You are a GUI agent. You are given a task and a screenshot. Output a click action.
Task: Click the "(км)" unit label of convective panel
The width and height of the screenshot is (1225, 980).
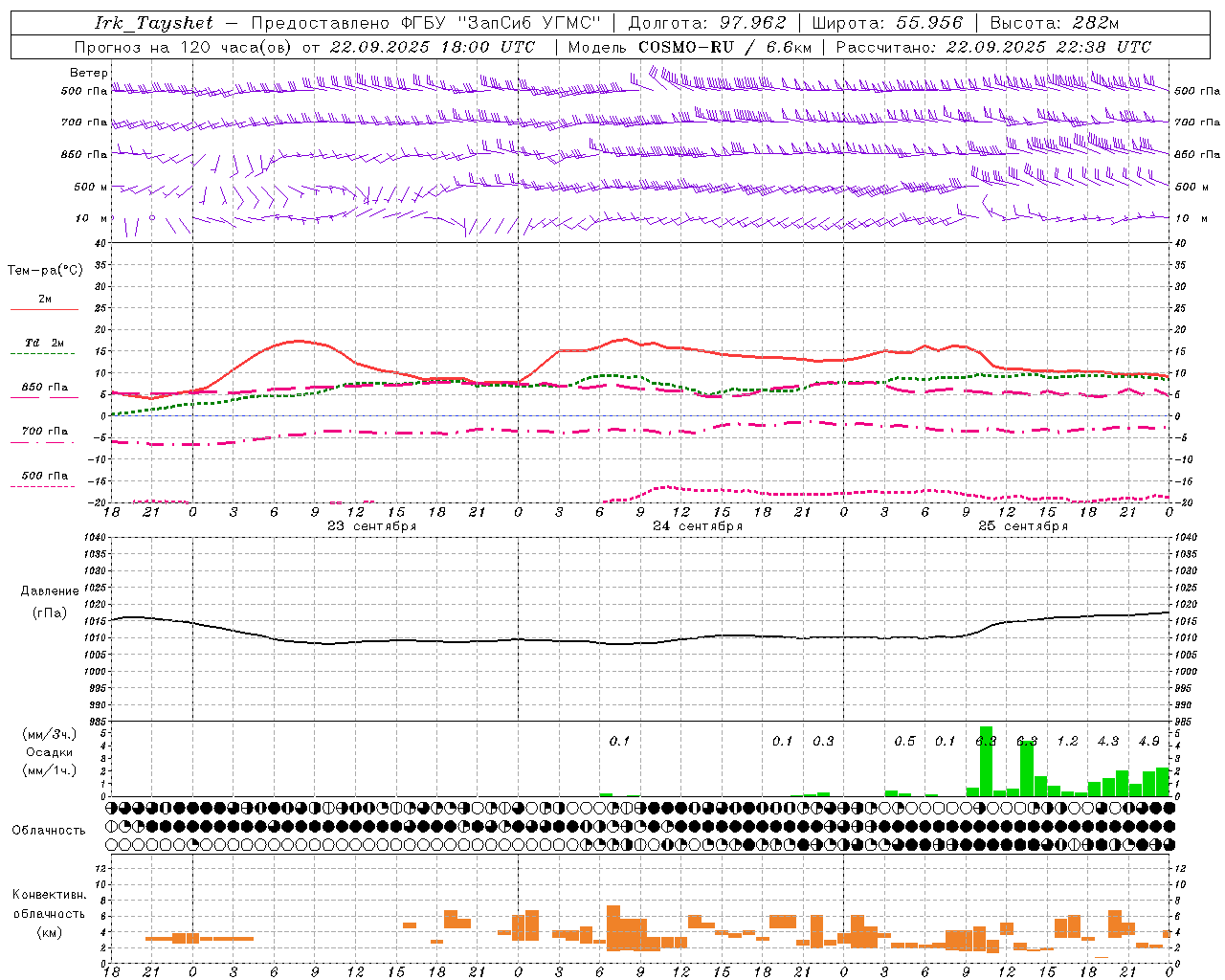[x=50, y=932]
